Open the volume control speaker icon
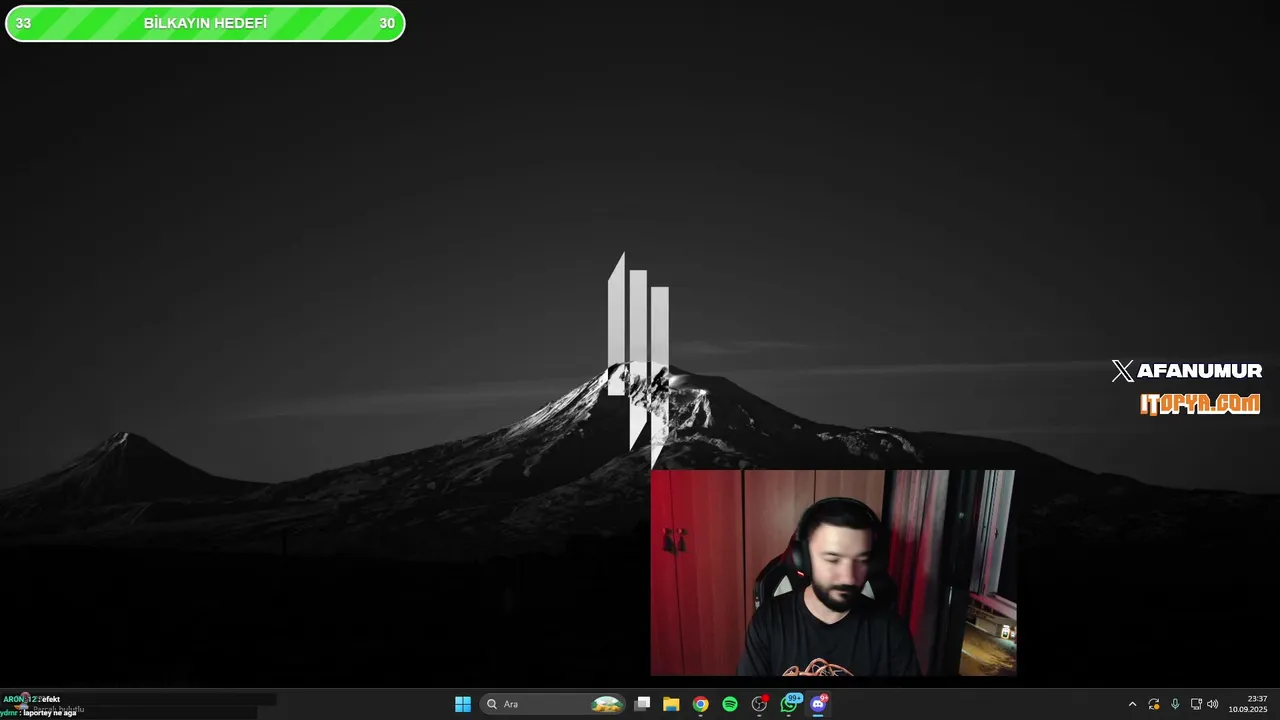This screenshot has height=720, width=1280. (x=1213, y=704)
